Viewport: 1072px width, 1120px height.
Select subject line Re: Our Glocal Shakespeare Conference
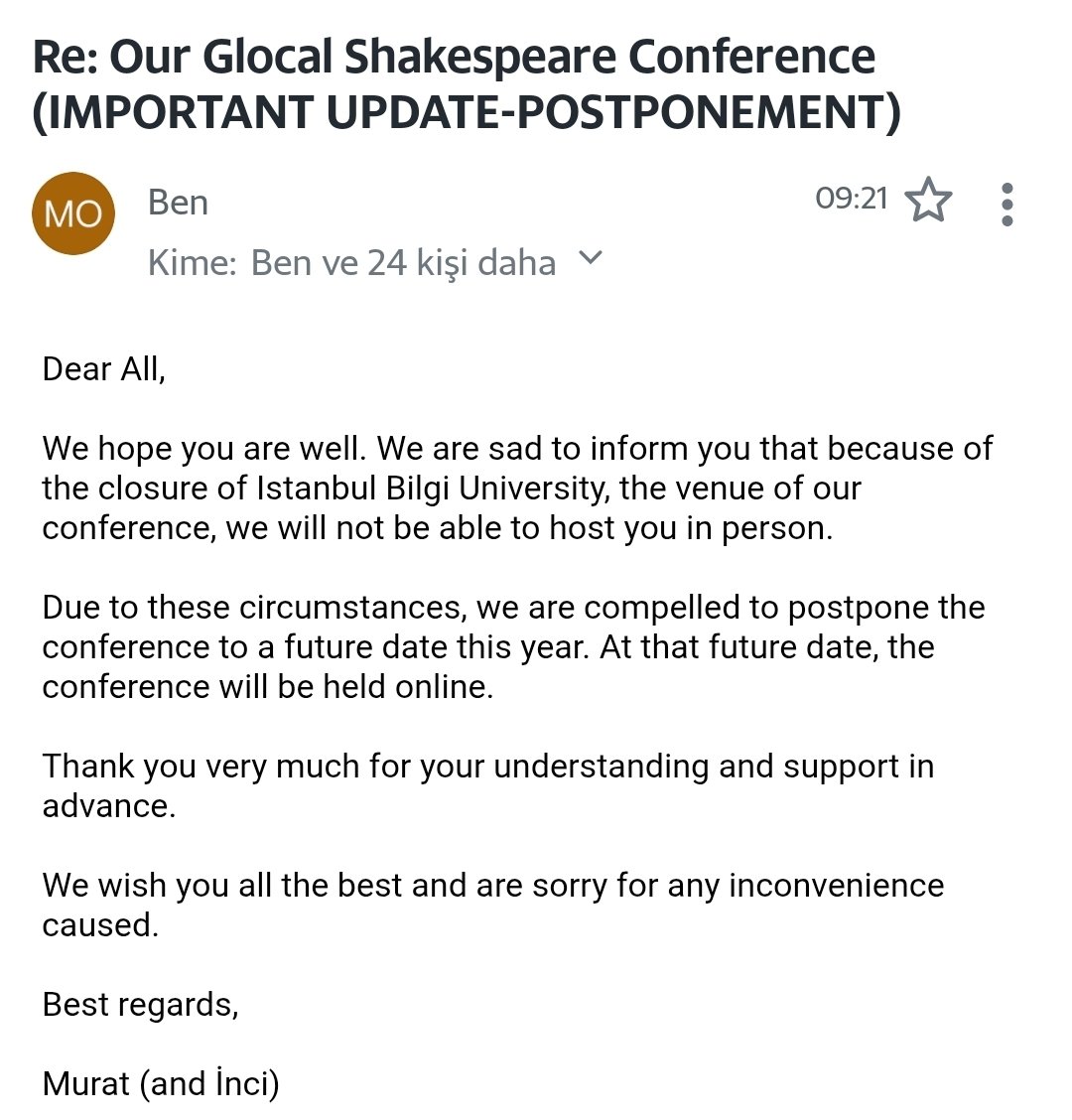point(454,57)
